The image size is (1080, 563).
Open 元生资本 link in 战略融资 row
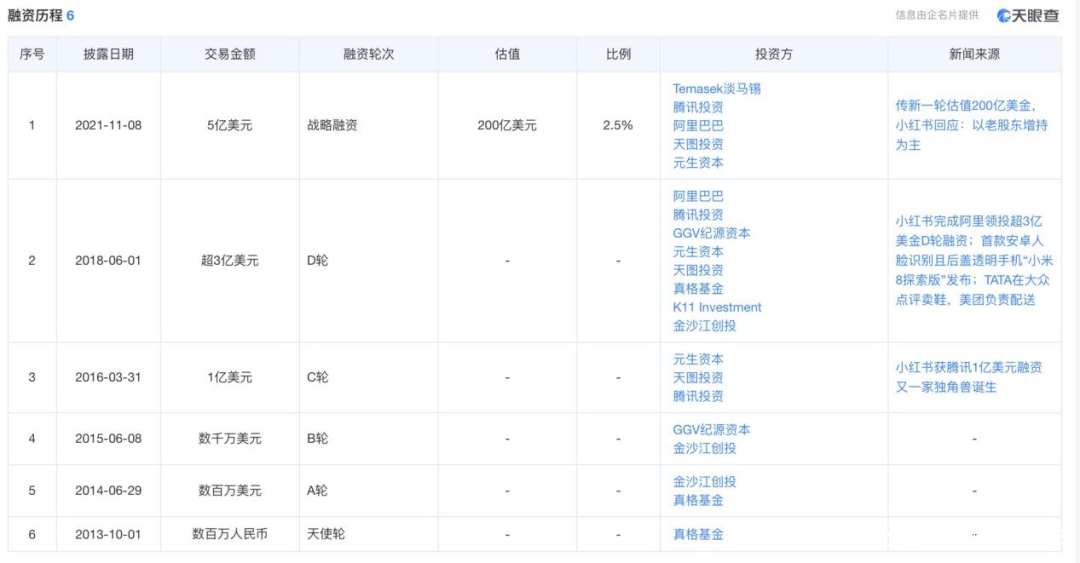(698, 163)
